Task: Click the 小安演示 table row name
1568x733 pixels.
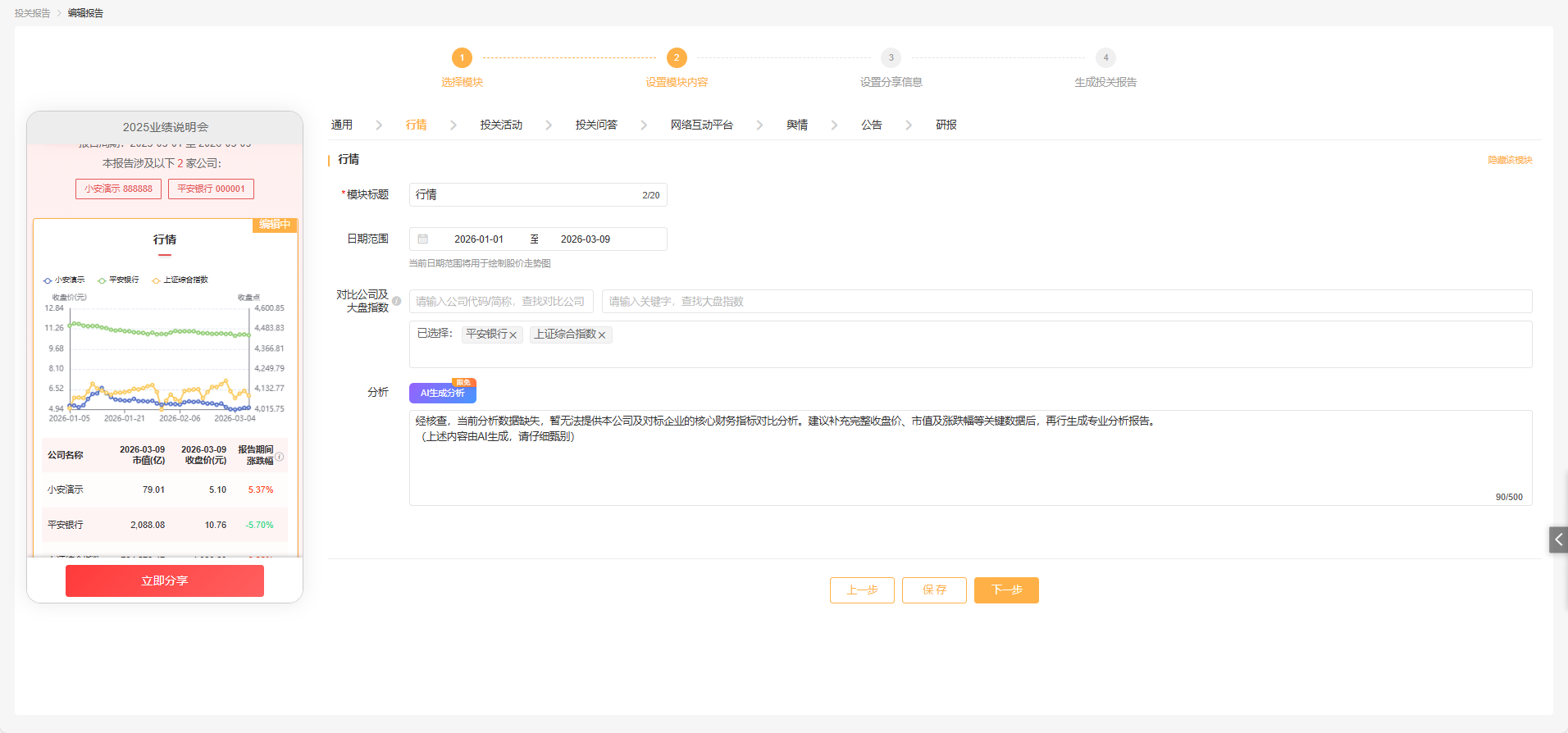Action: point(65,489)
